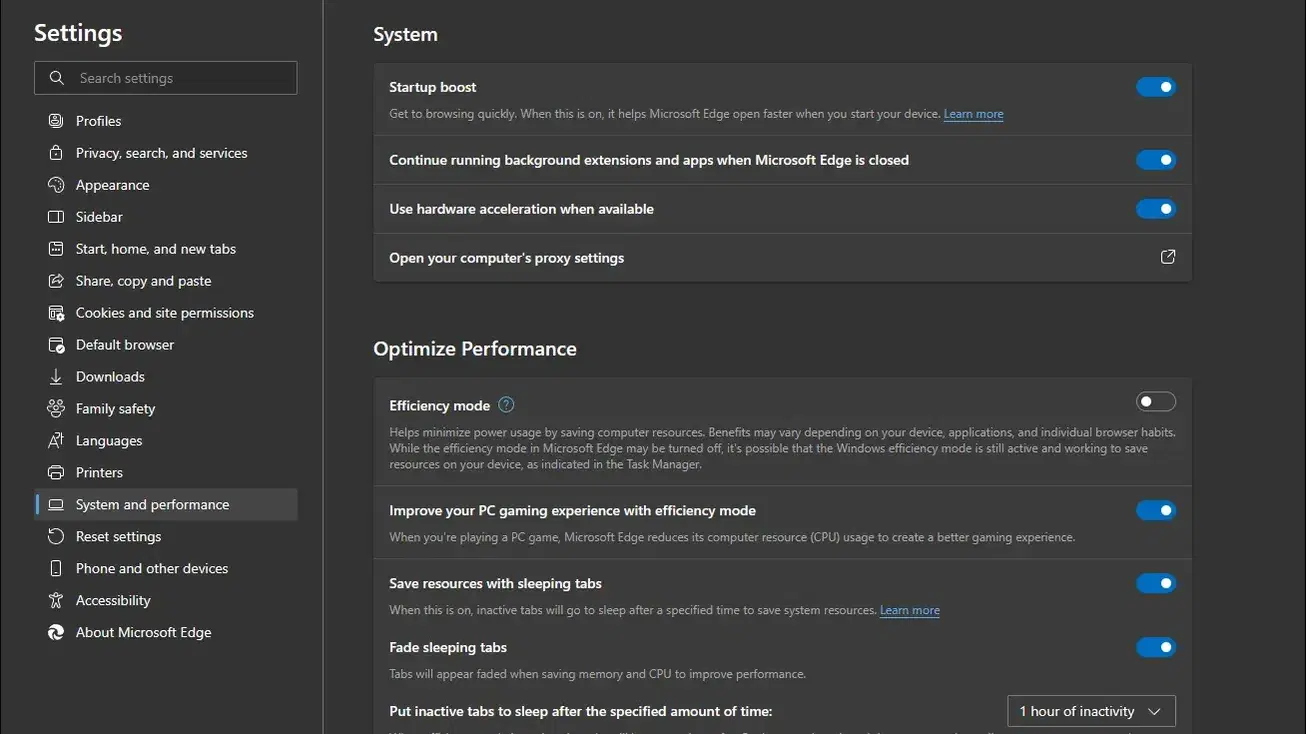
Task: Click the Cookies and site permissions icon
Action: (56, 313)
